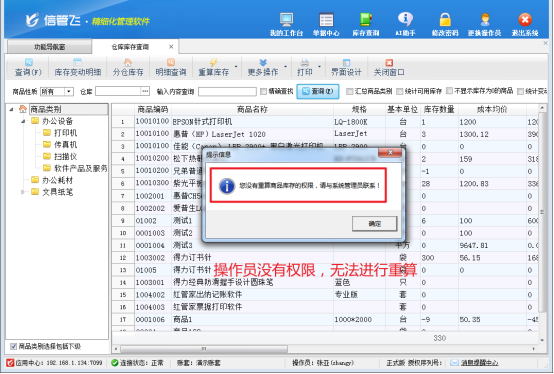Toggle the 汇总商品类别 checkbox
The width and height of the screenshot is (554, 374).
coord(349,91)
